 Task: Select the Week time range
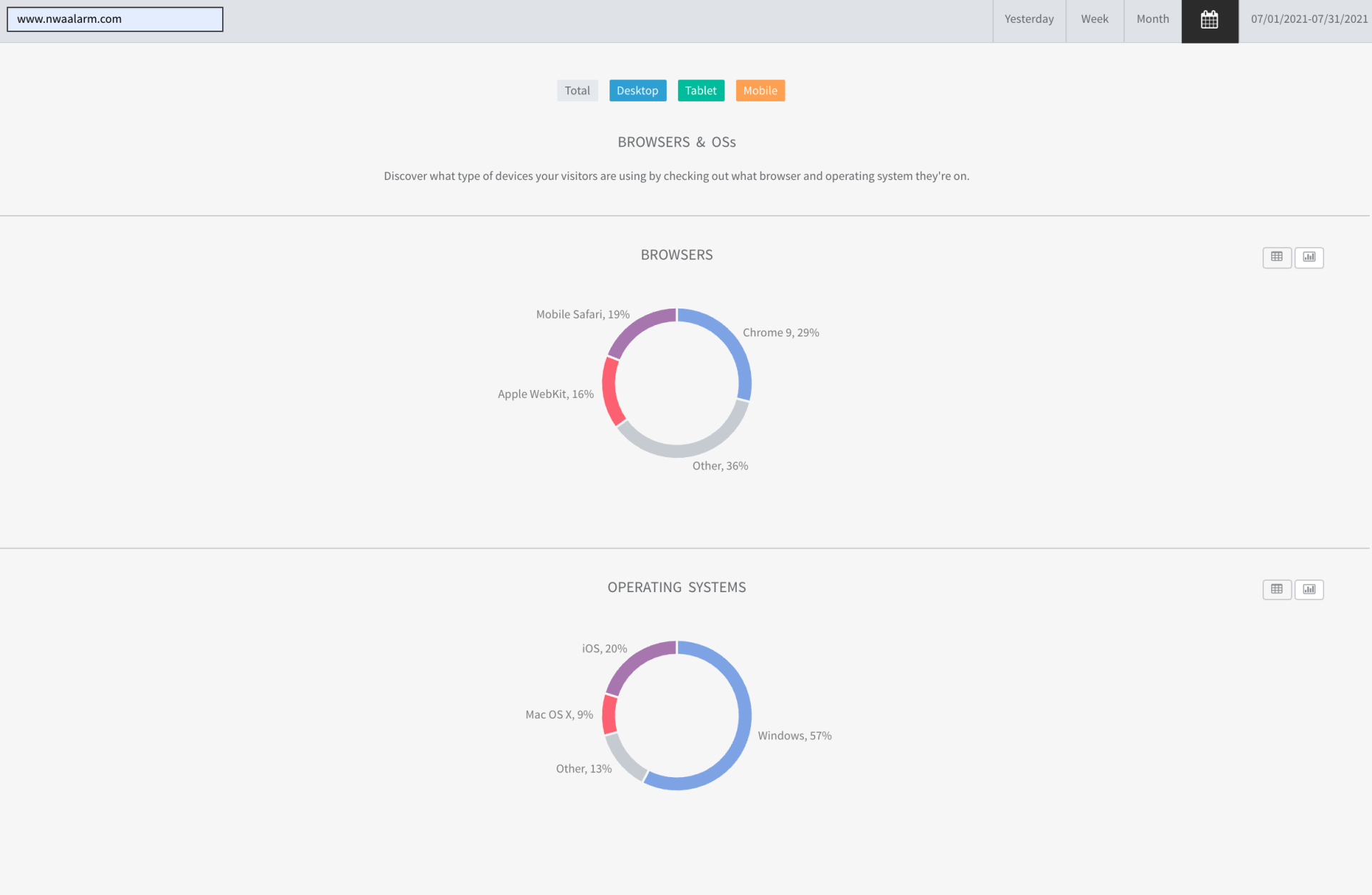[x=1094, y=19]
